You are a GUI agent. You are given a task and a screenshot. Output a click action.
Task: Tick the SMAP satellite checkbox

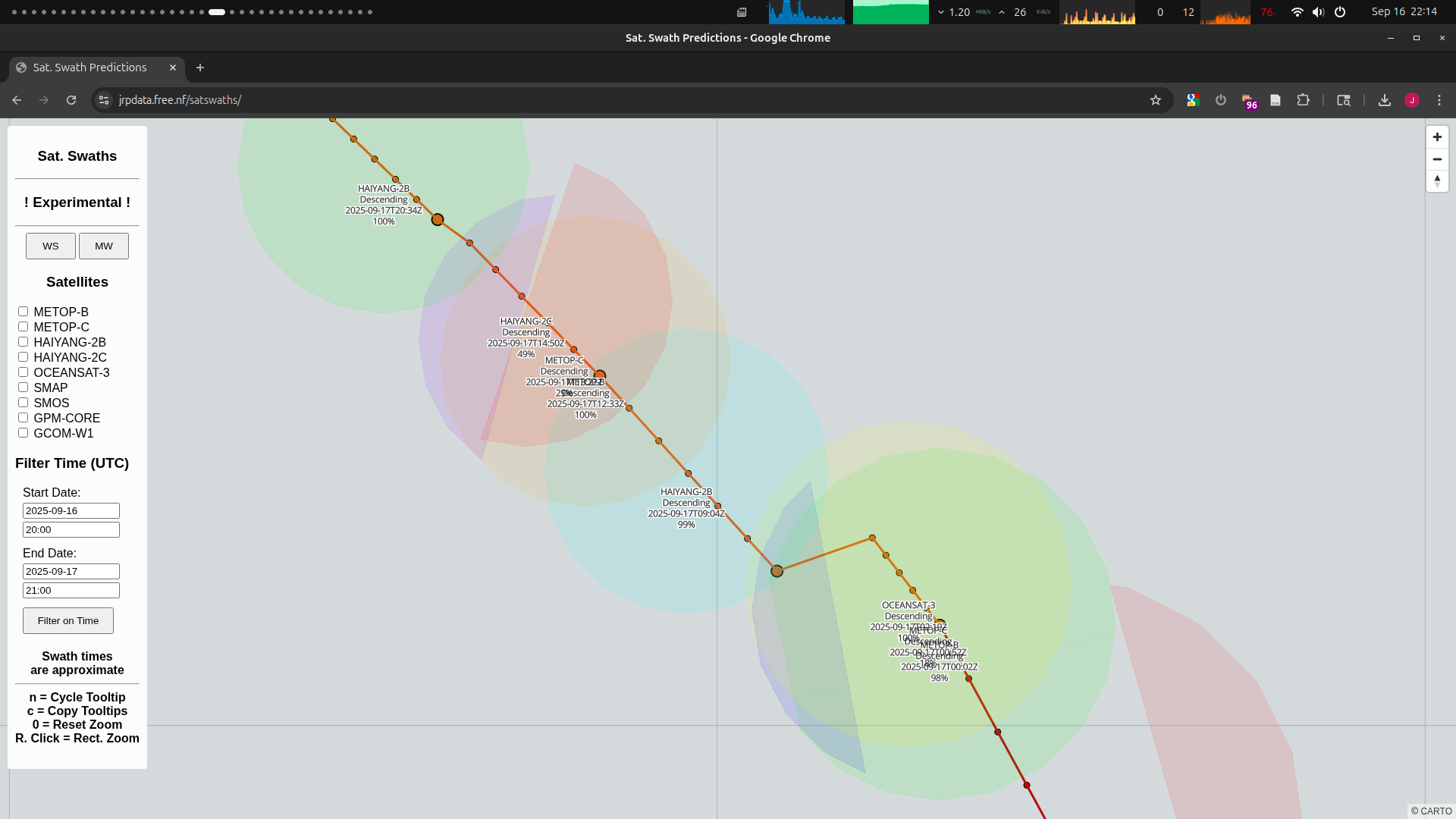[24, 388]
